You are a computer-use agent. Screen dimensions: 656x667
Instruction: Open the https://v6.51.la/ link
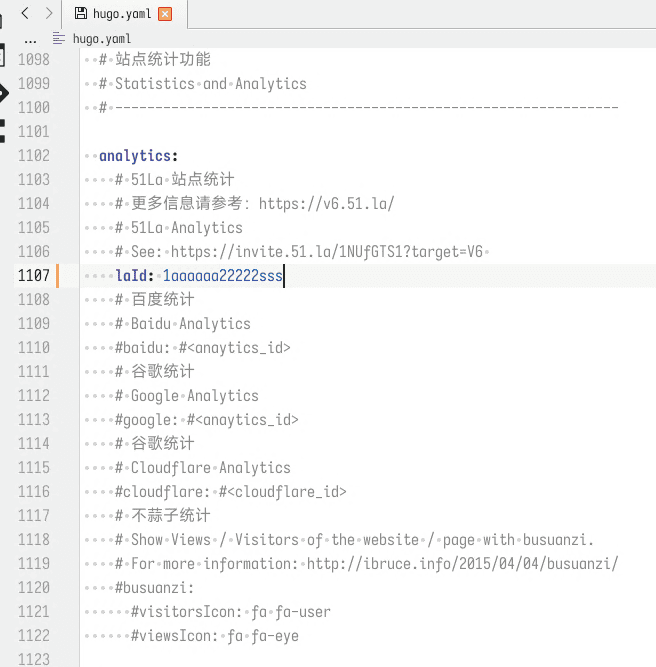tap(326, 204)
